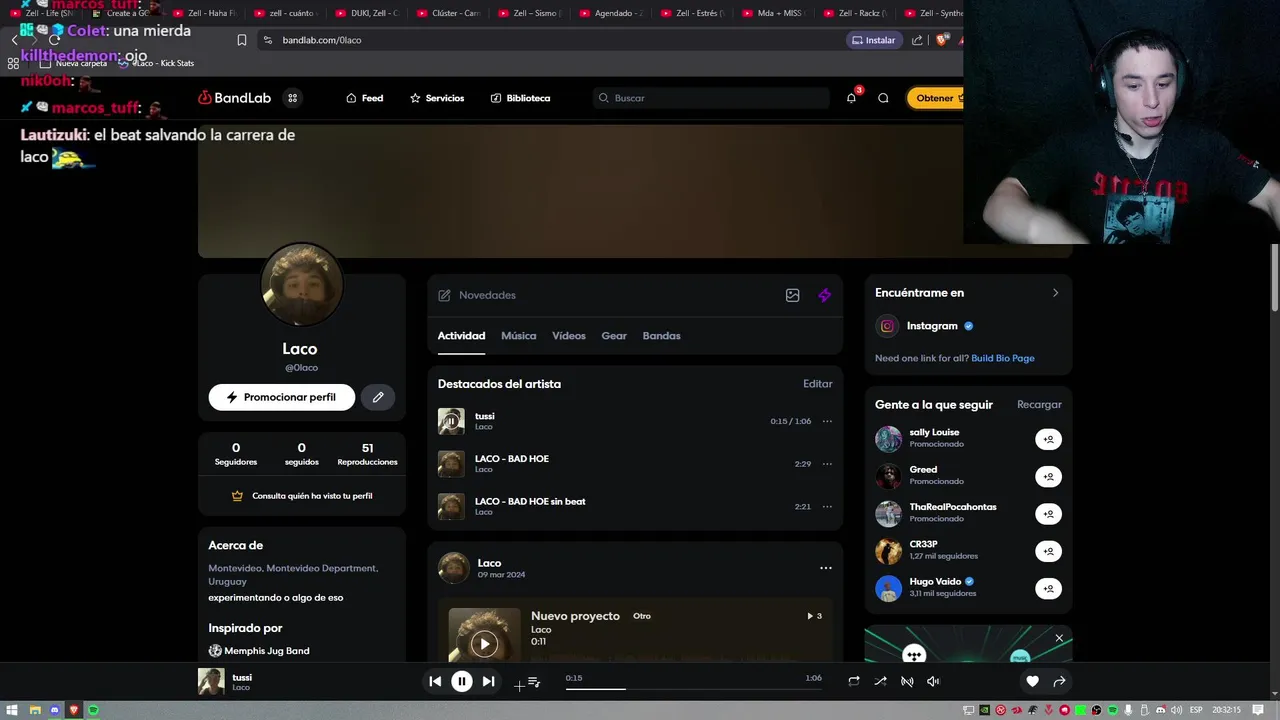1280x720 pixels.
Task: Open the BandLab apps grid menu
Action: click(x=293, y=98)
